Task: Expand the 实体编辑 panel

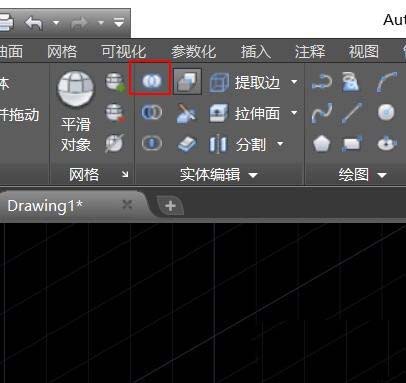Action: [219, 174]
